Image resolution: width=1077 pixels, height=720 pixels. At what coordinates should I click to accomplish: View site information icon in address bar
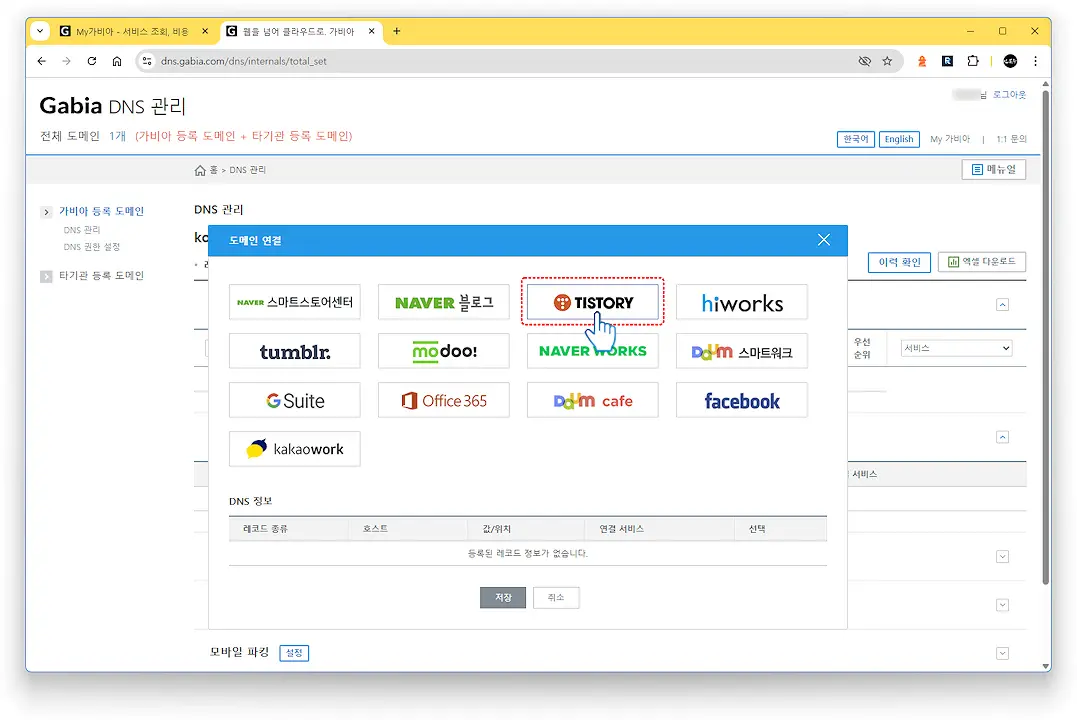tap(147, 61)
